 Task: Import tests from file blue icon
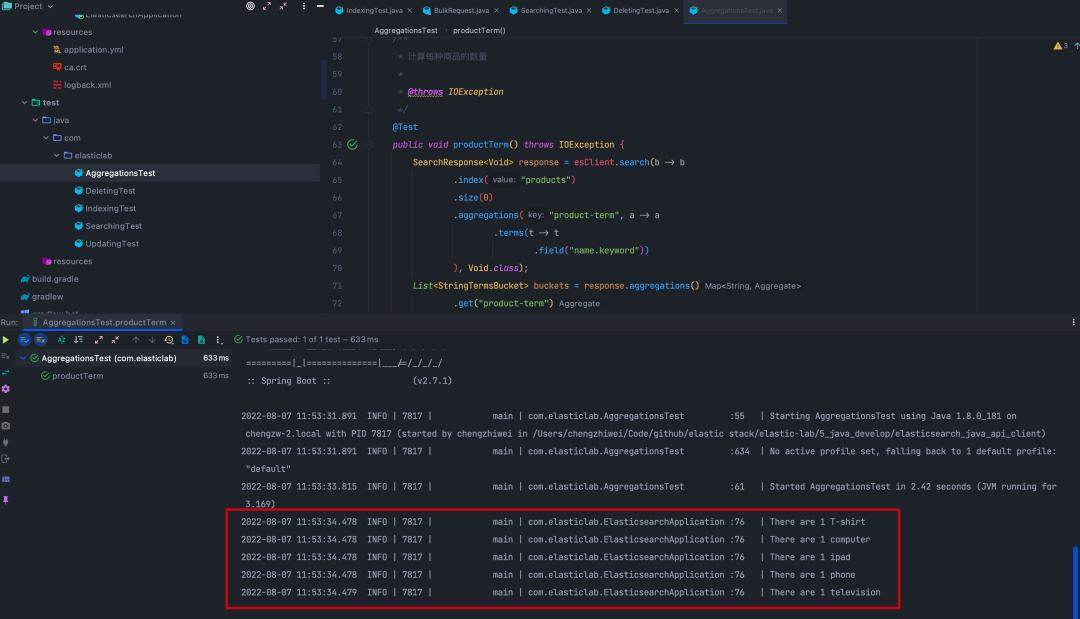click(x=185, y=339)
